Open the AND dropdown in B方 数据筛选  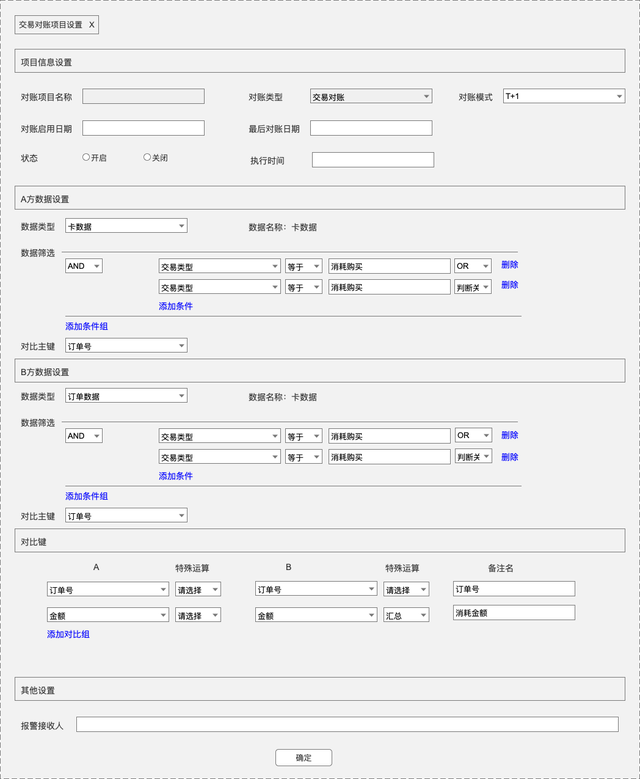(x=83, y=436)
